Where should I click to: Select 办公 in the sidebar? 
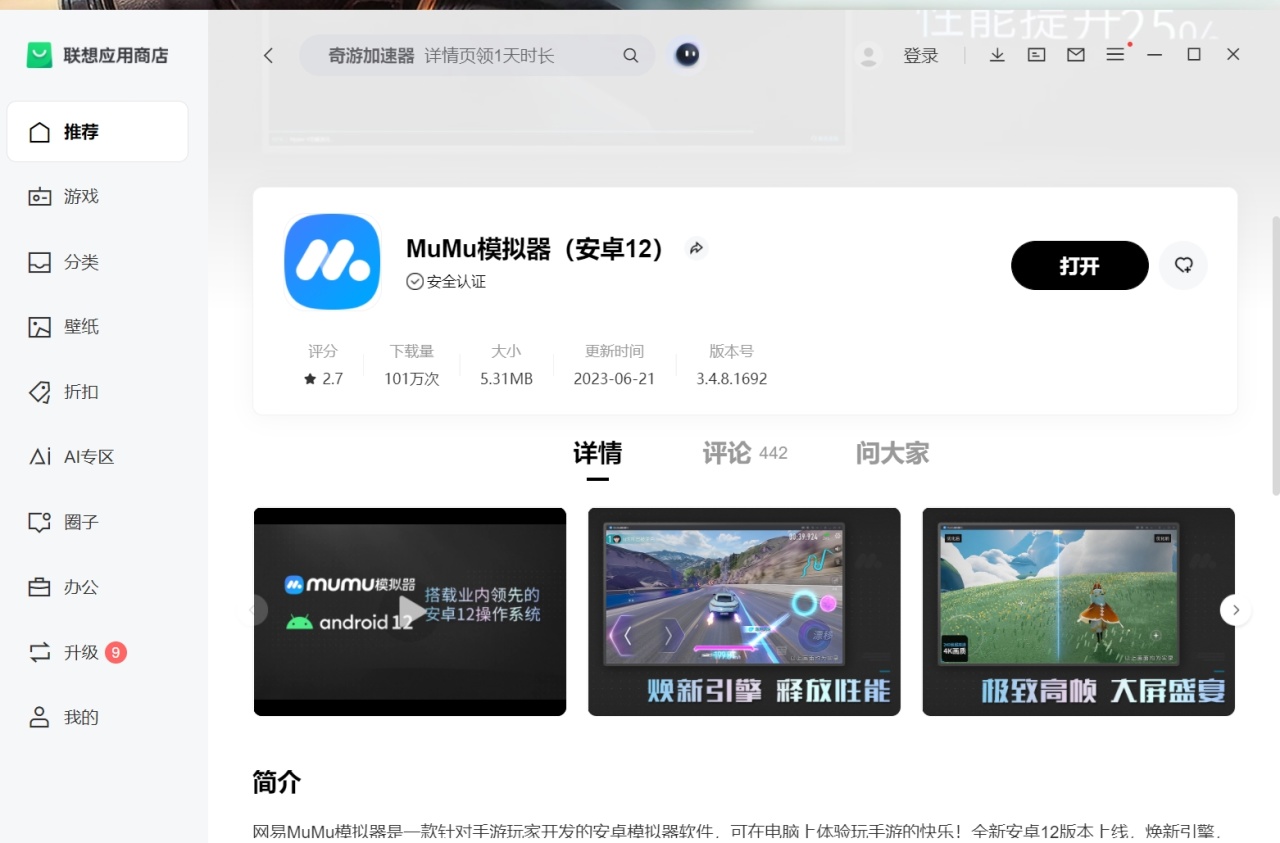[x=97, y=587]
